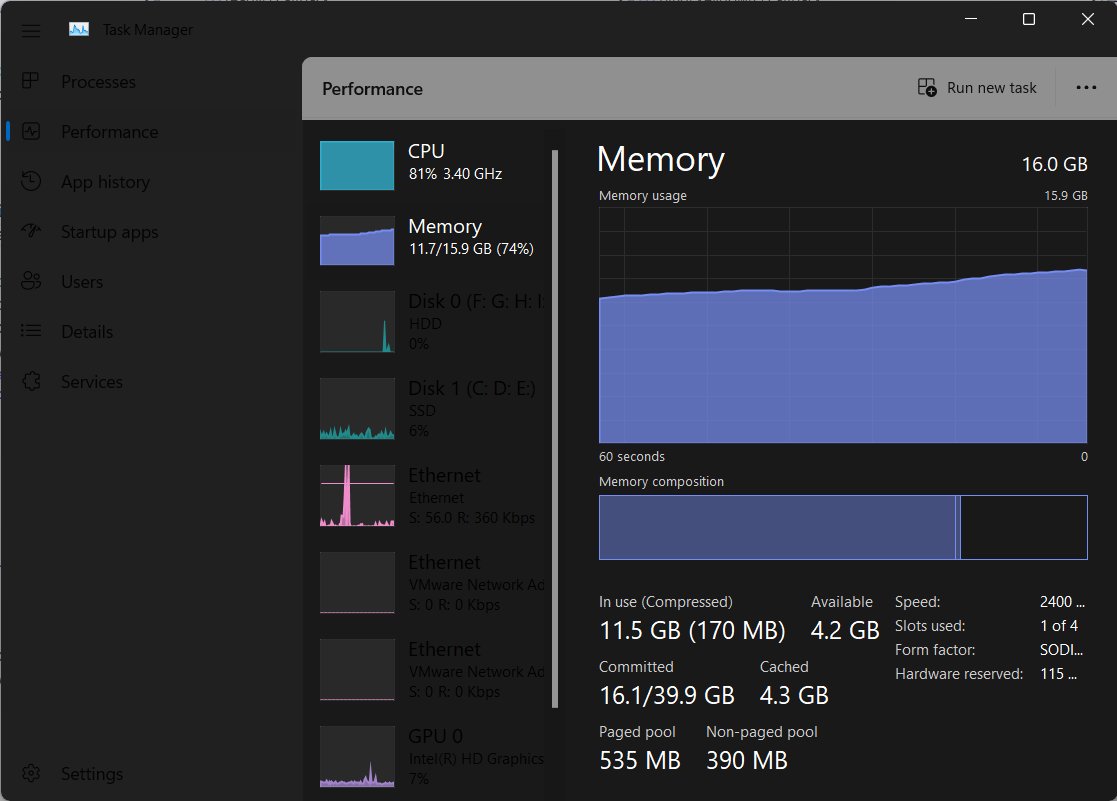Viewport: 1117px width, 801px height.
Task: Close the Task Manager window
Action: [1087, 19]
